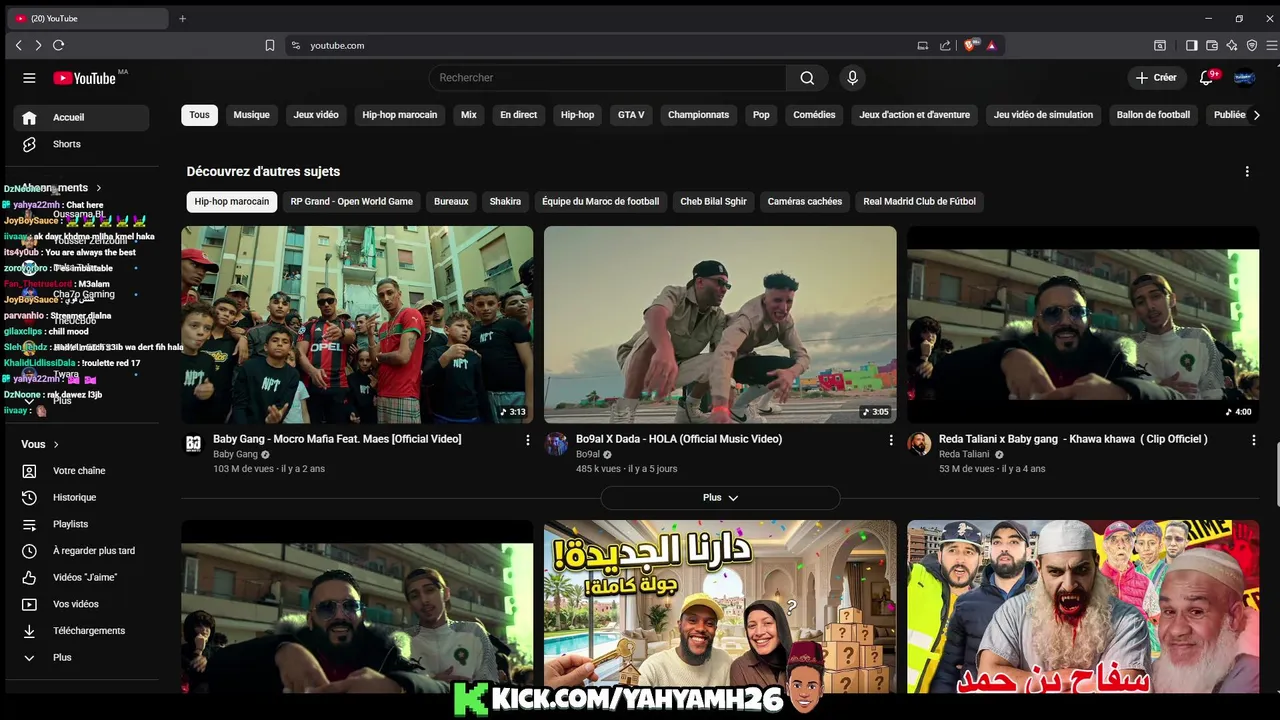Play the Mocro Mafia video thumbnail
Image resolution: width=1280 pixels, height=720 pixels.
[357, 325]
